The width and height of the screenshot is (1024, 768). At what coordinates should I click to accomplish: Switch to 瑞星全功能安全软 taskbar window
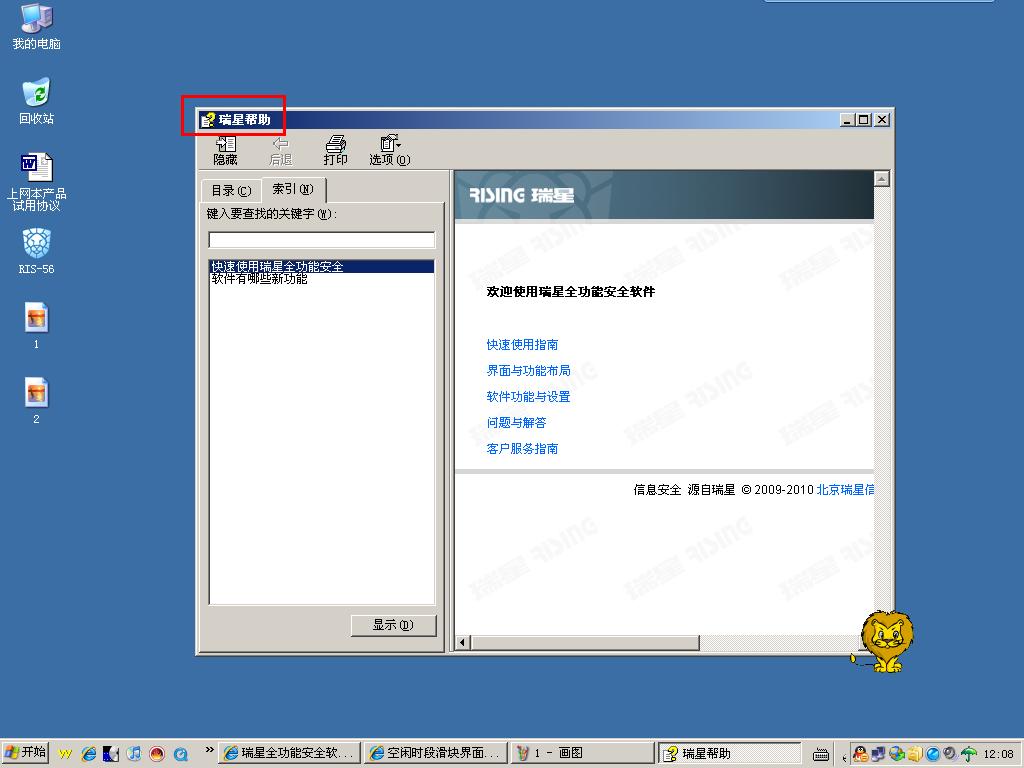(290, 753)
